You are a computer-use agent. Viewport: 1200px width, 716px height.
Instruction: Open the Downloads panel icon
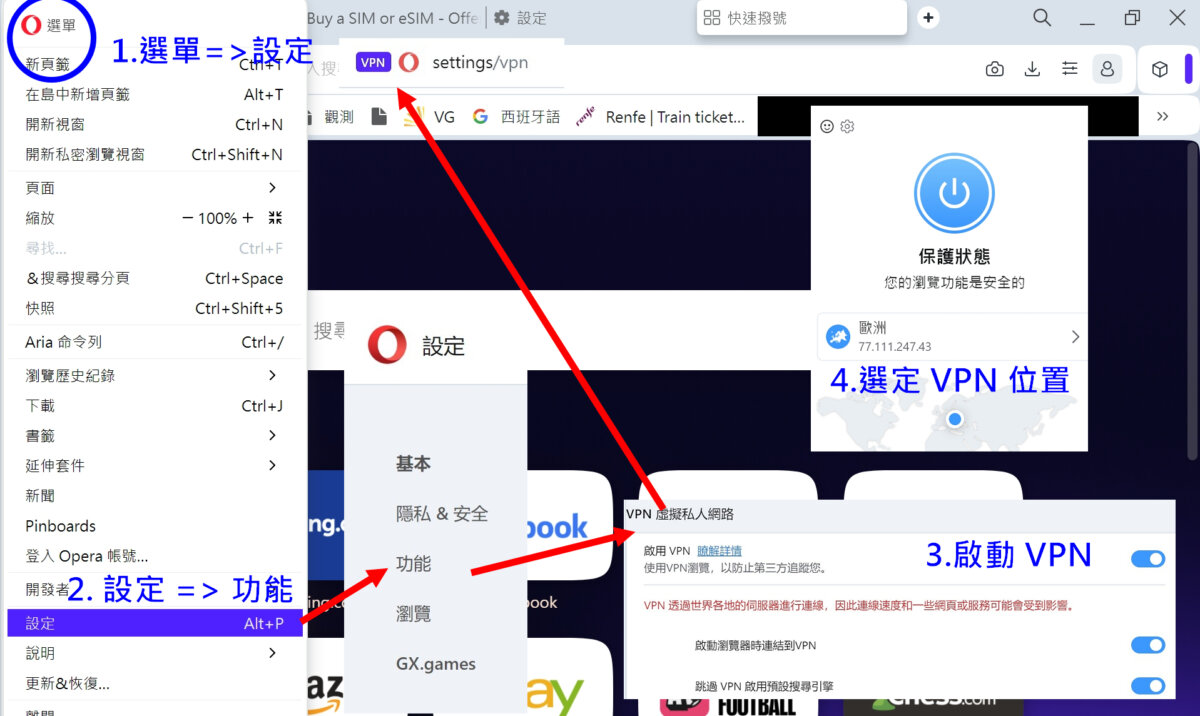click(1032, 68)
